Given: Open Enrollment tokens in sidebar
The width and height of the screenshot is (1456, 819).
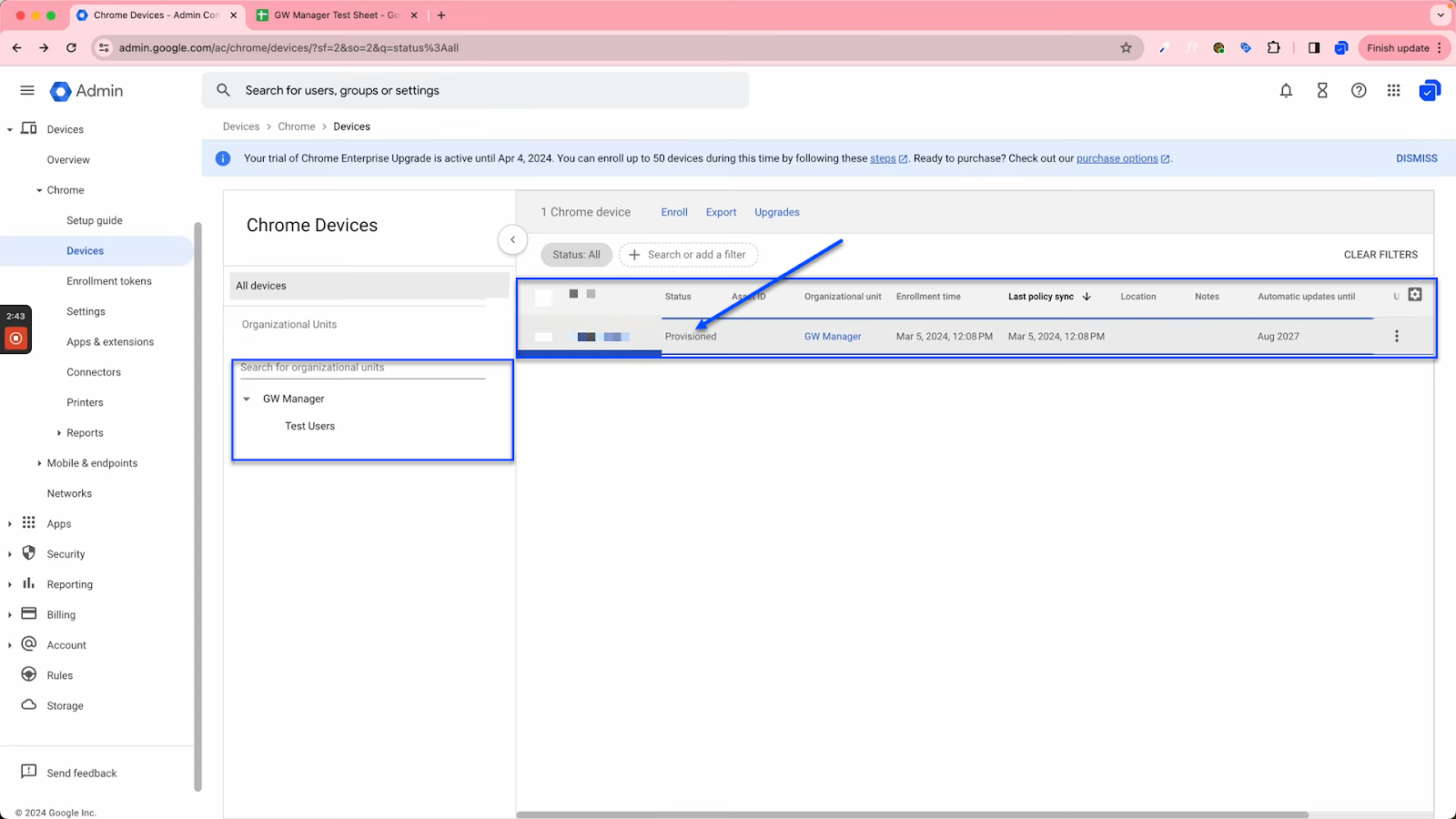Looking at the screenshot, I should coord(109,281).
